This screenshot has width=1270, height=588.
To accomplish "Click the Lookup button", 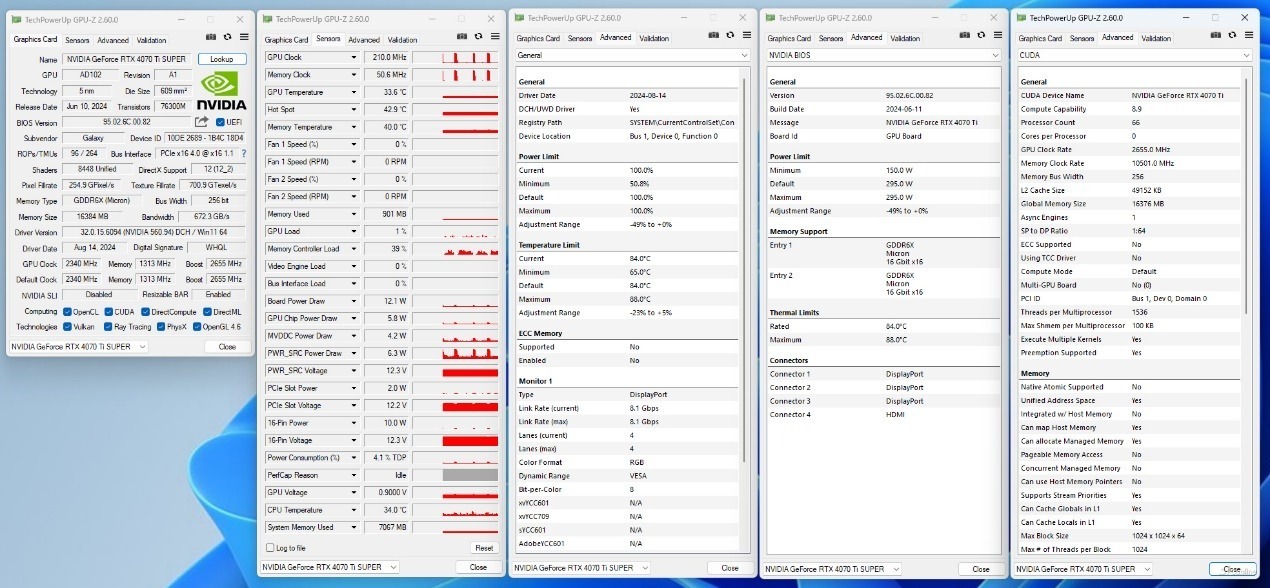I will [221, 59].
